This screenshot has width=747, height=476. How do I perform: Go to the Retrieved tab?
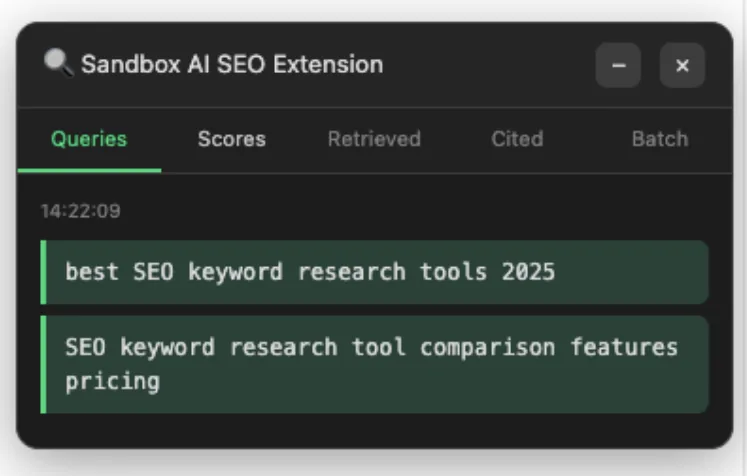coord(374,139)
